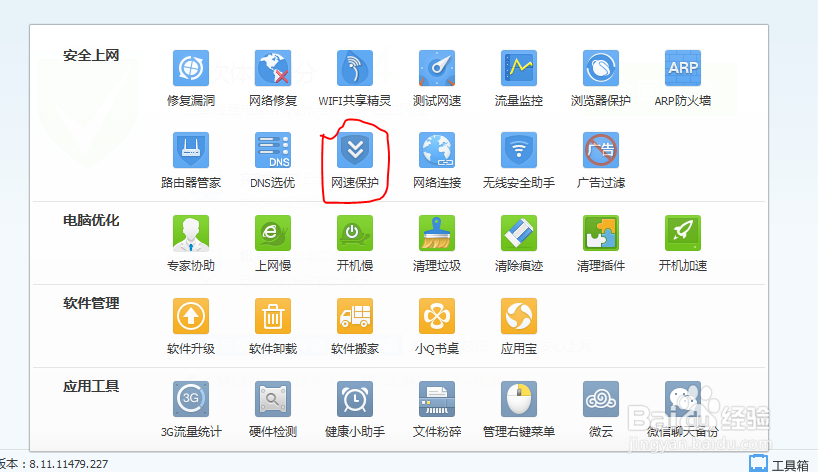Launch 清理垃圾 junk cleaner
Screen dimensions: 818x472
[437, 233]
